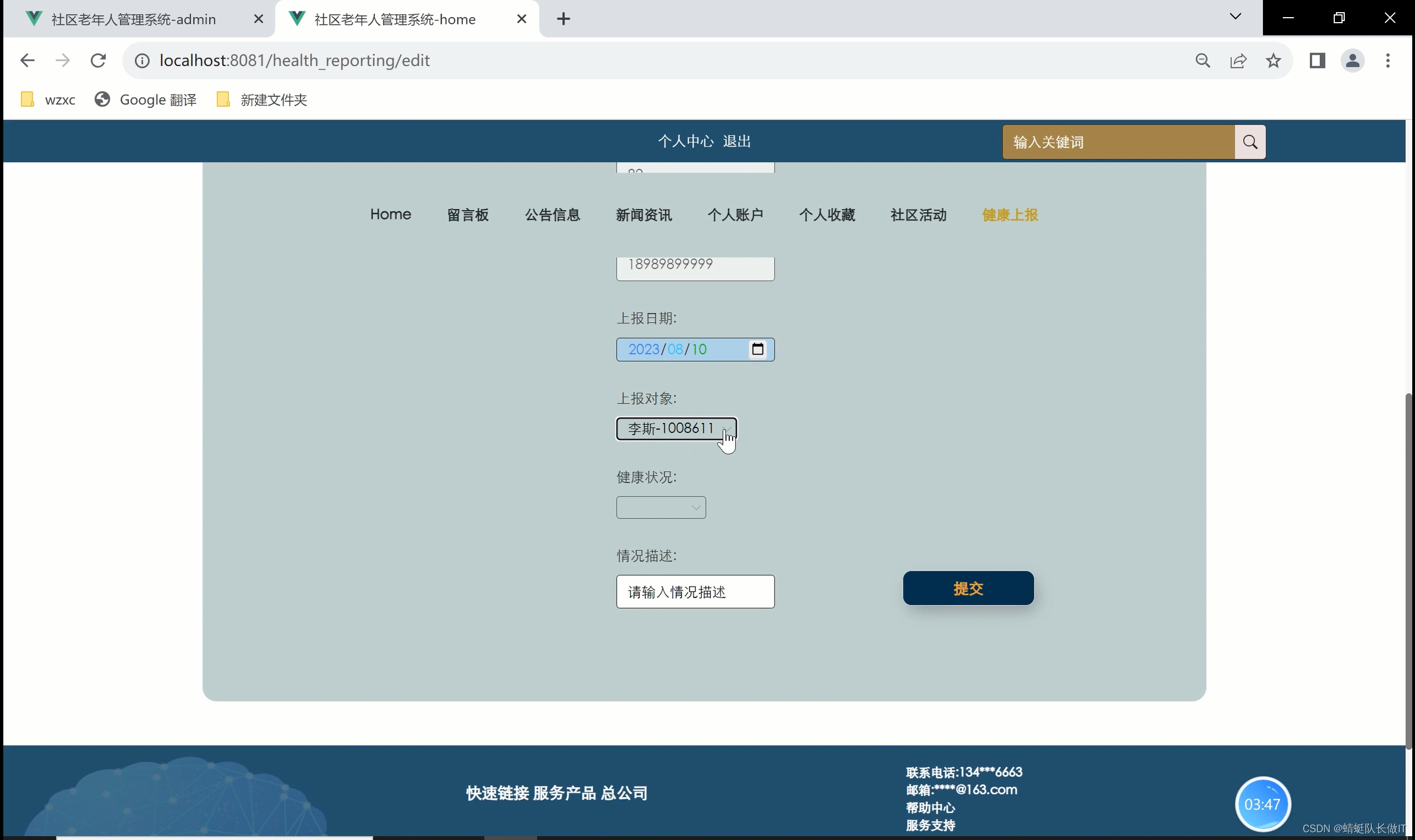This screenshot has width=1415, height=840.
Task: Go back with browser back arrow
Action: [x=27, y=61]
